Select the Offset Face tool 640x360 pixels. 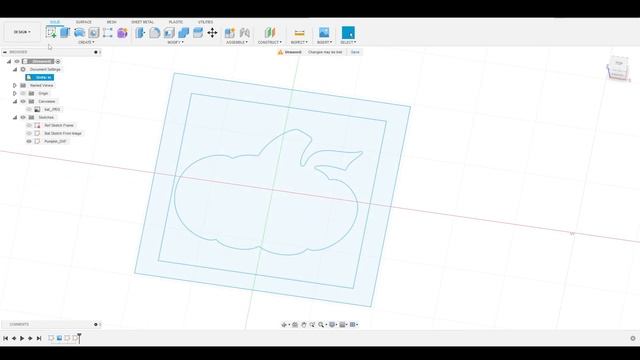click(198, 33)
